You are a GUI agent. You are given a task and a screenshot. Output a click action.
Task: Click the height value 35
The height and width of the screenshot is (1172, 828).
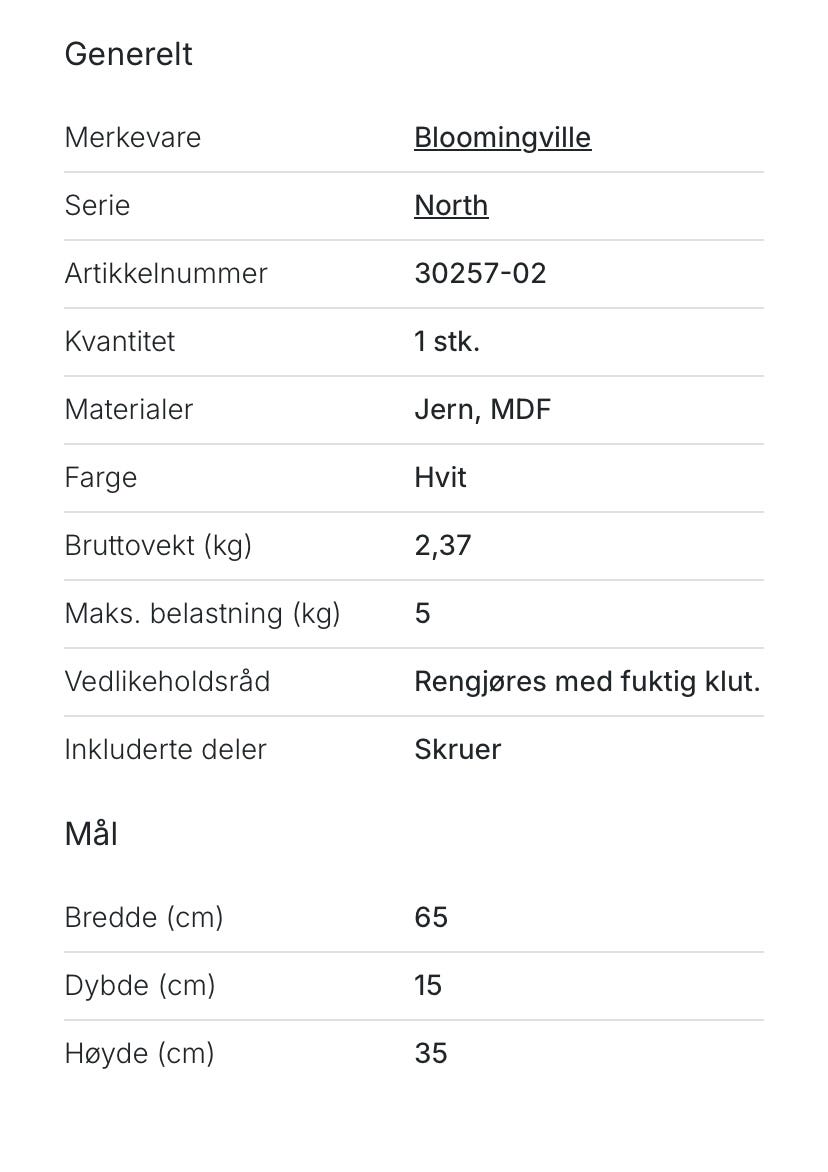point(431,1054)
